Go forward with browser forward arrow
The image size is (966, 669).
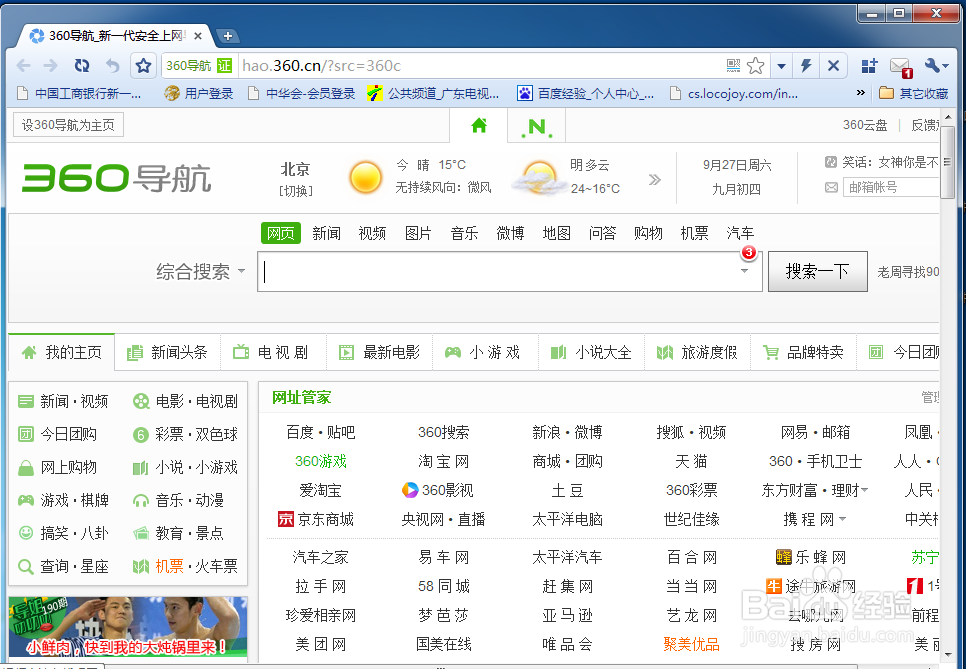pyautogui.click(x=51, y=65)
